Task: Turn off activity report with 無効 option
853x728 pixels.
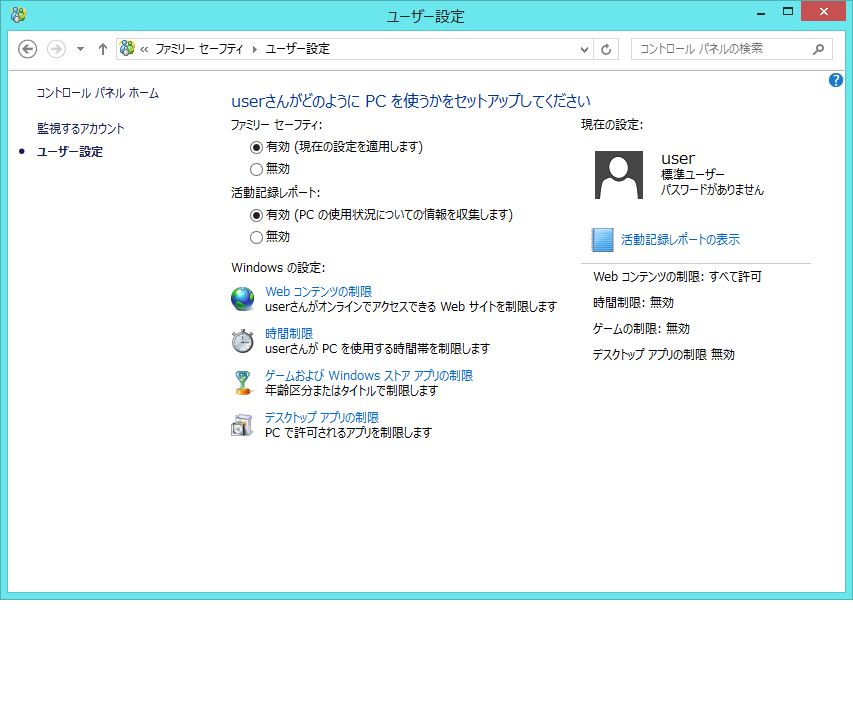Action: click(x=257, y=237)
